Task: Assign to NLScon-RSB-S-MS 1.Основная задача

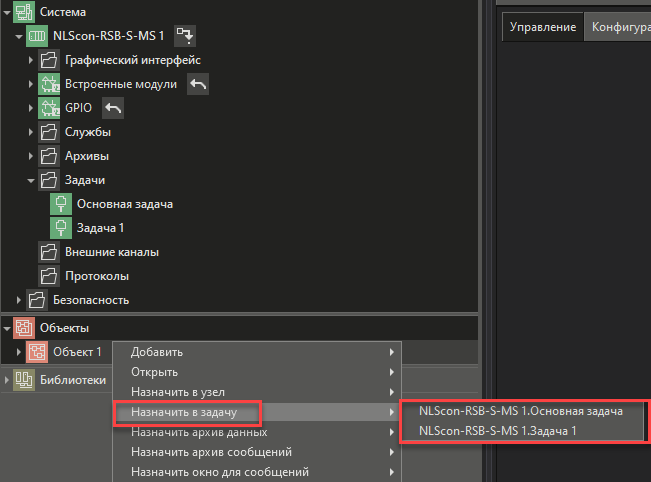Action: tap(521, 411)
